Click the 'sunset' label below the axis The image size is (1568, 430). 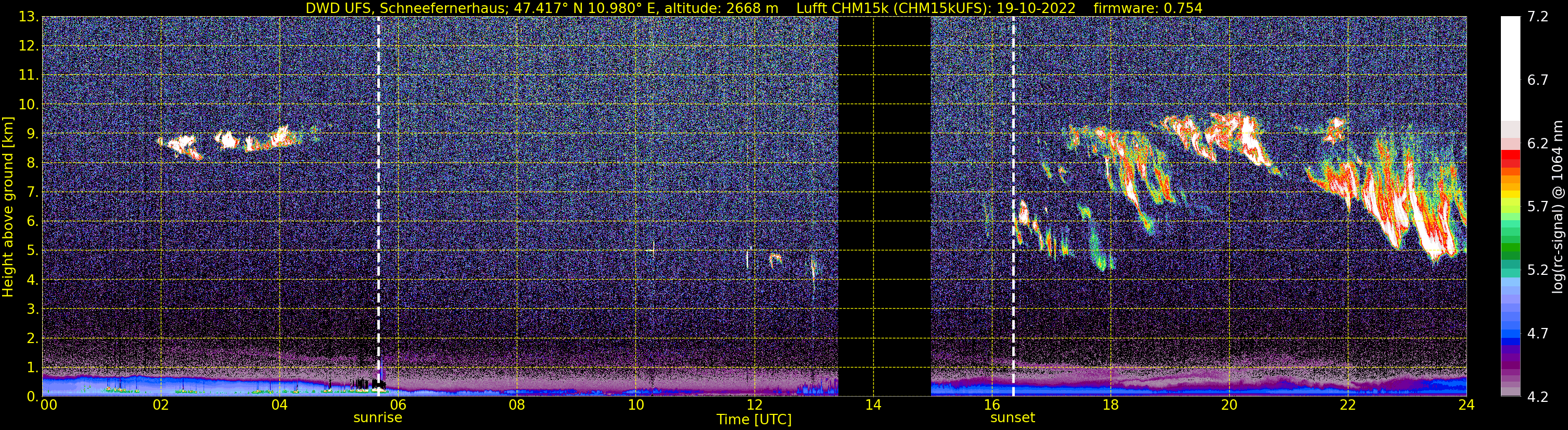pyautogui.click(x=1012, y=418)
